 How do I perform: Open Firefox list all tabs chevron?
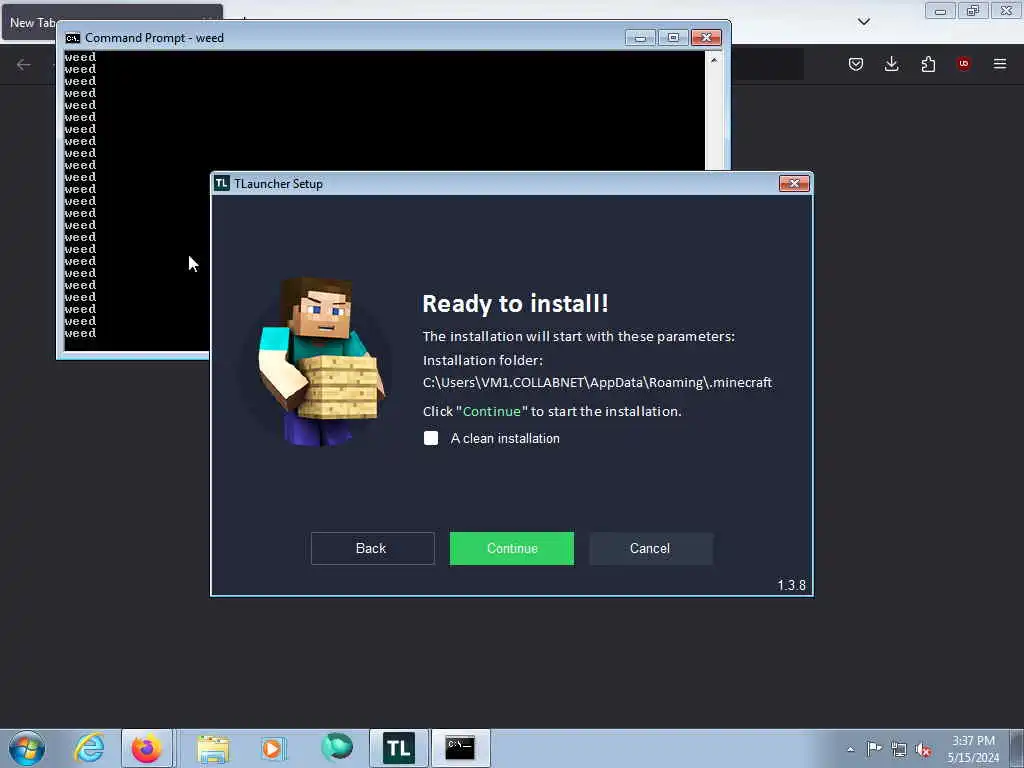tap(863, 22)
